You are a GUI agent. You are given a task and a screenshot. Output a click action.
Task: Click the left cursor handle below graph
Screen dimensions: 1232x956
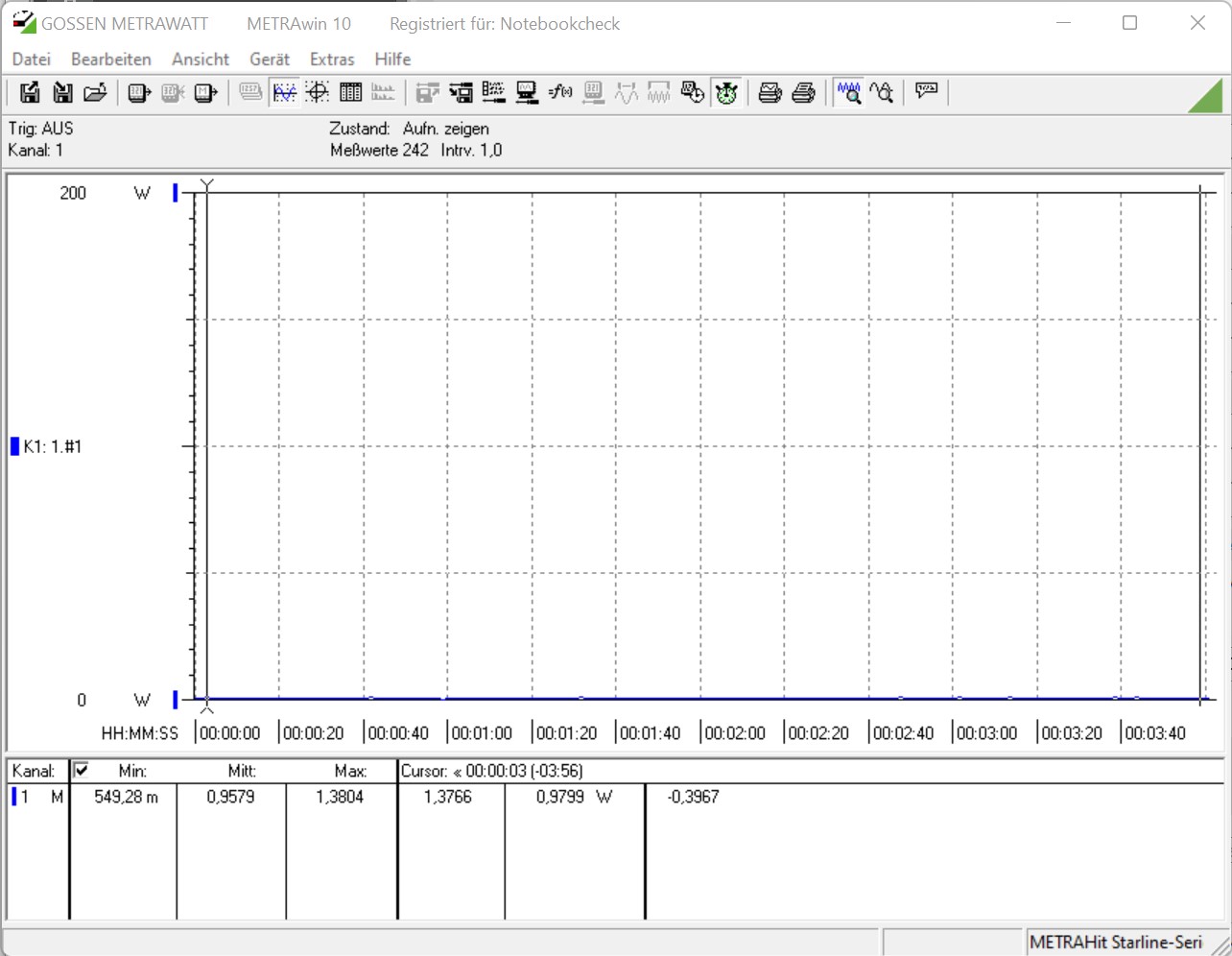(206, 708)
